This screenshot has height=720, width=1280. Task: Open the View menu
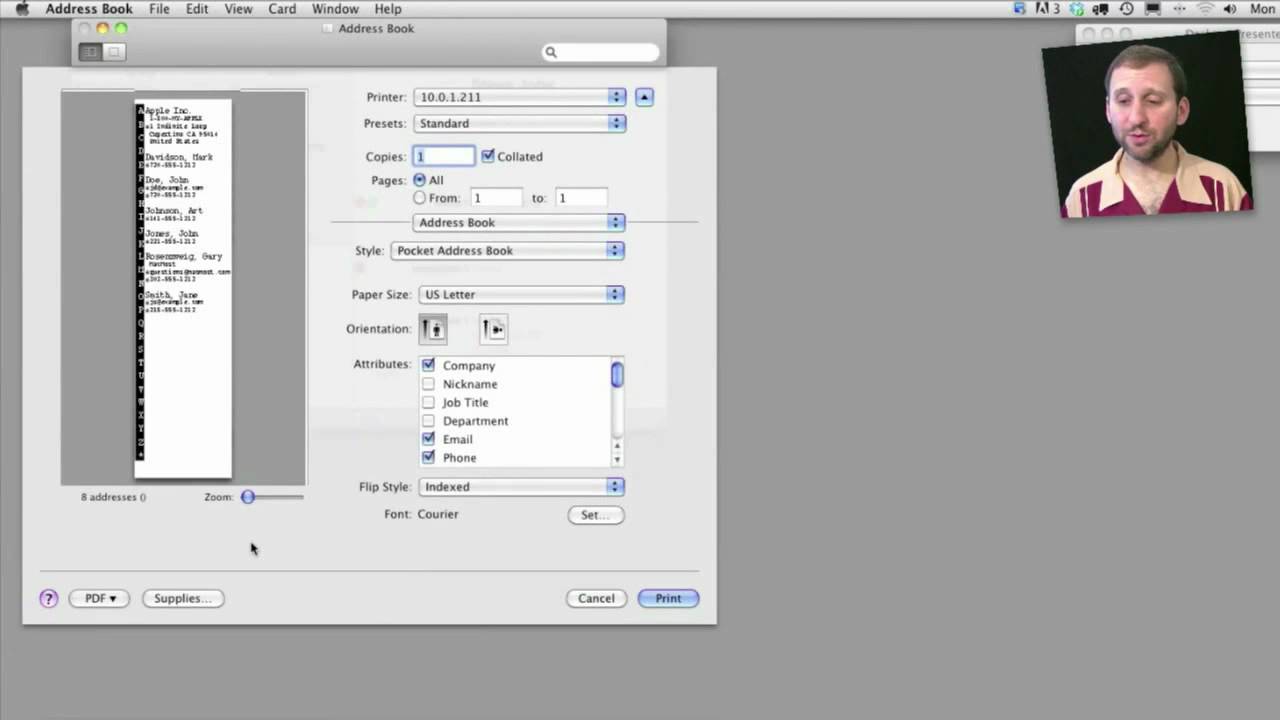click(238, 9)
